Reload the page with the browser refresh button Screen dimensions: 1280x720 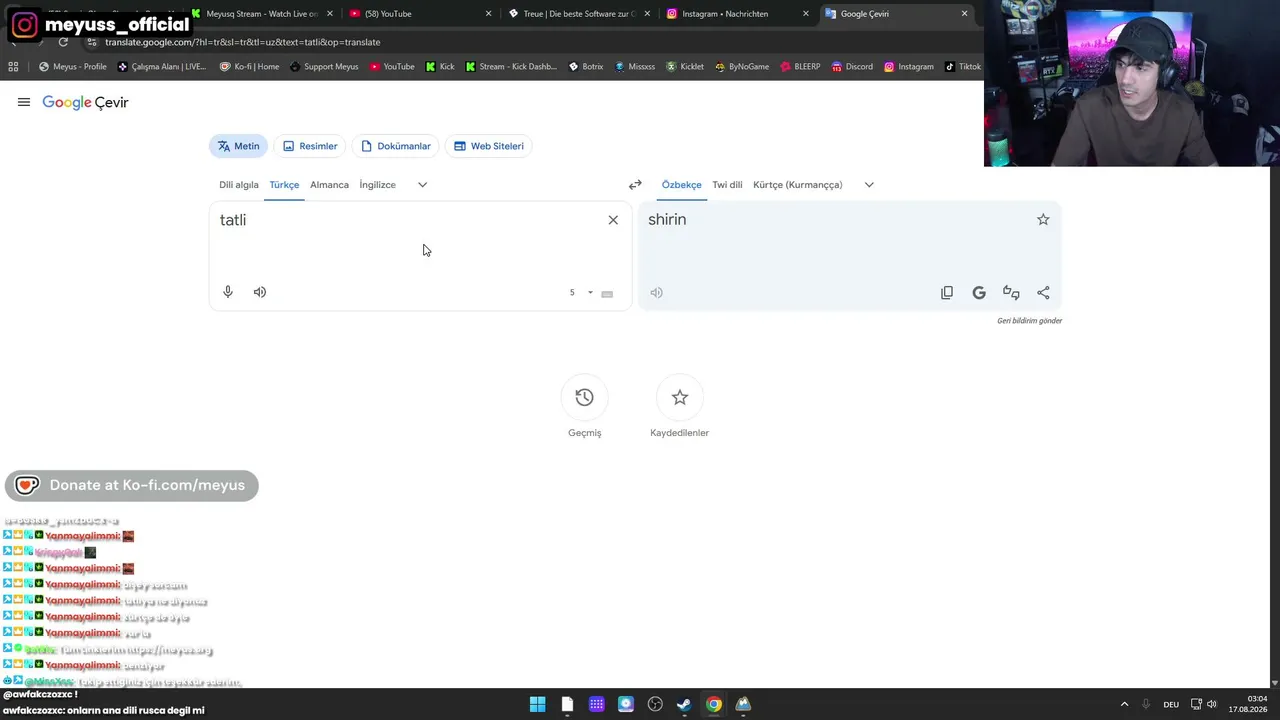click(x=63, y=42)
